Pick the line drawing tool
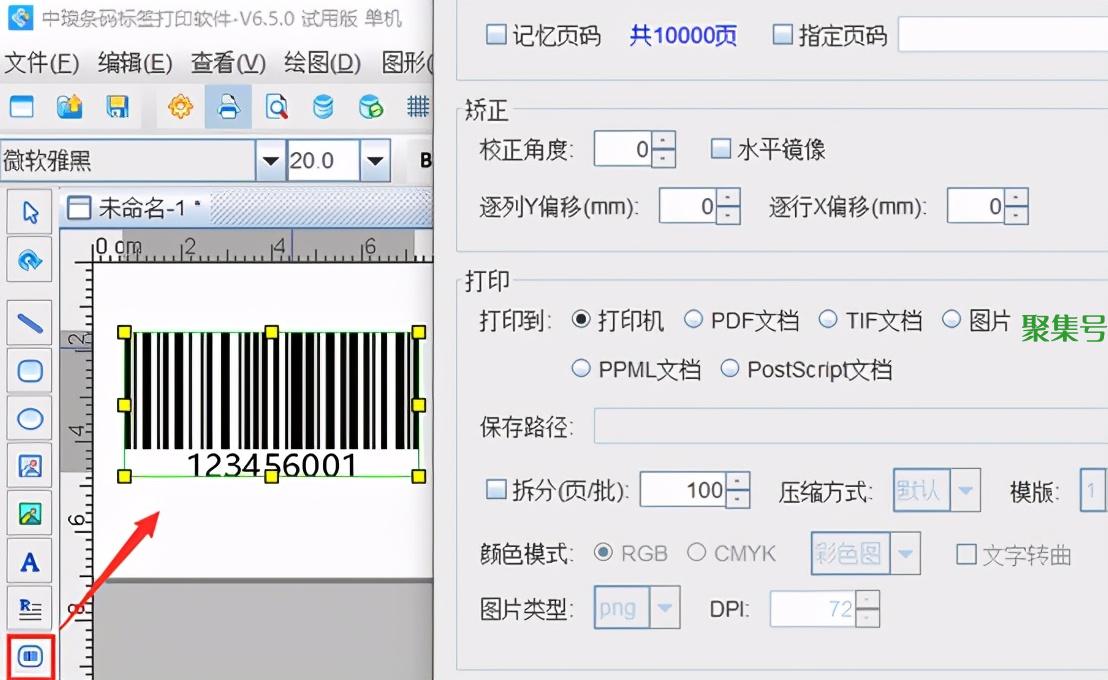 point(29,322)
